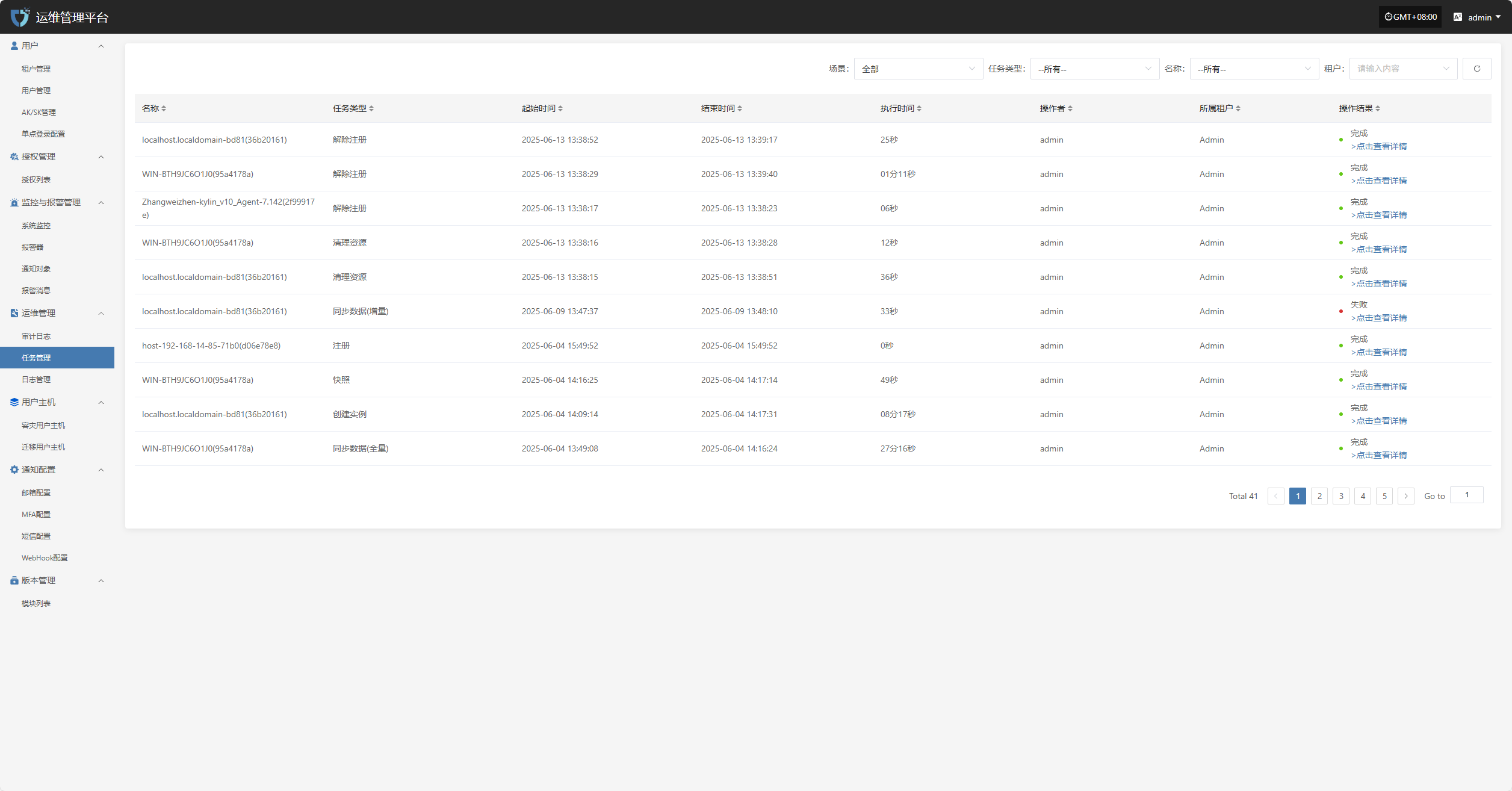Click the language icon beside admin
1512x791 pixels.
pyautogui.click(x=1457, y=17)
